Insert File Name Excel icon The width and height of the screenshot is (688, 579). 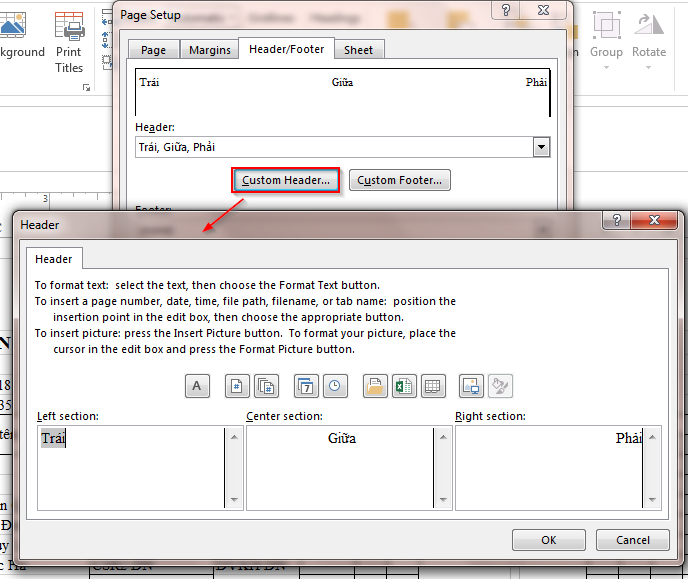click(403, 386)
